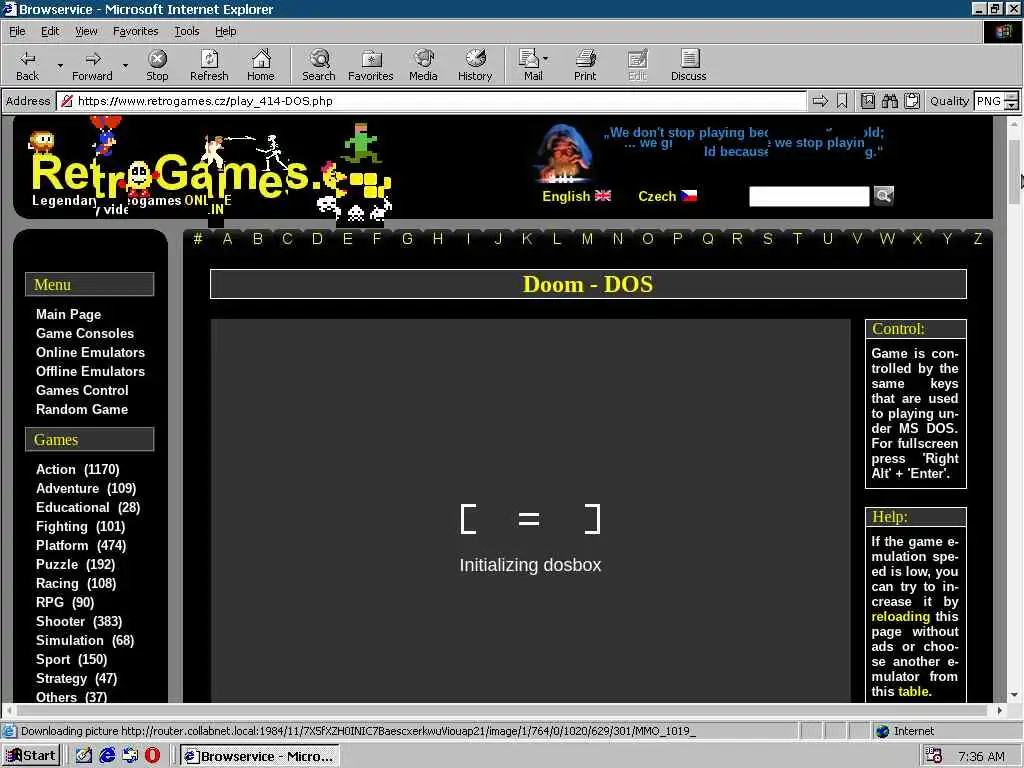Screen dimensions: 1024x768
Task: Open the Games Control link
Action: click(82, 391)
